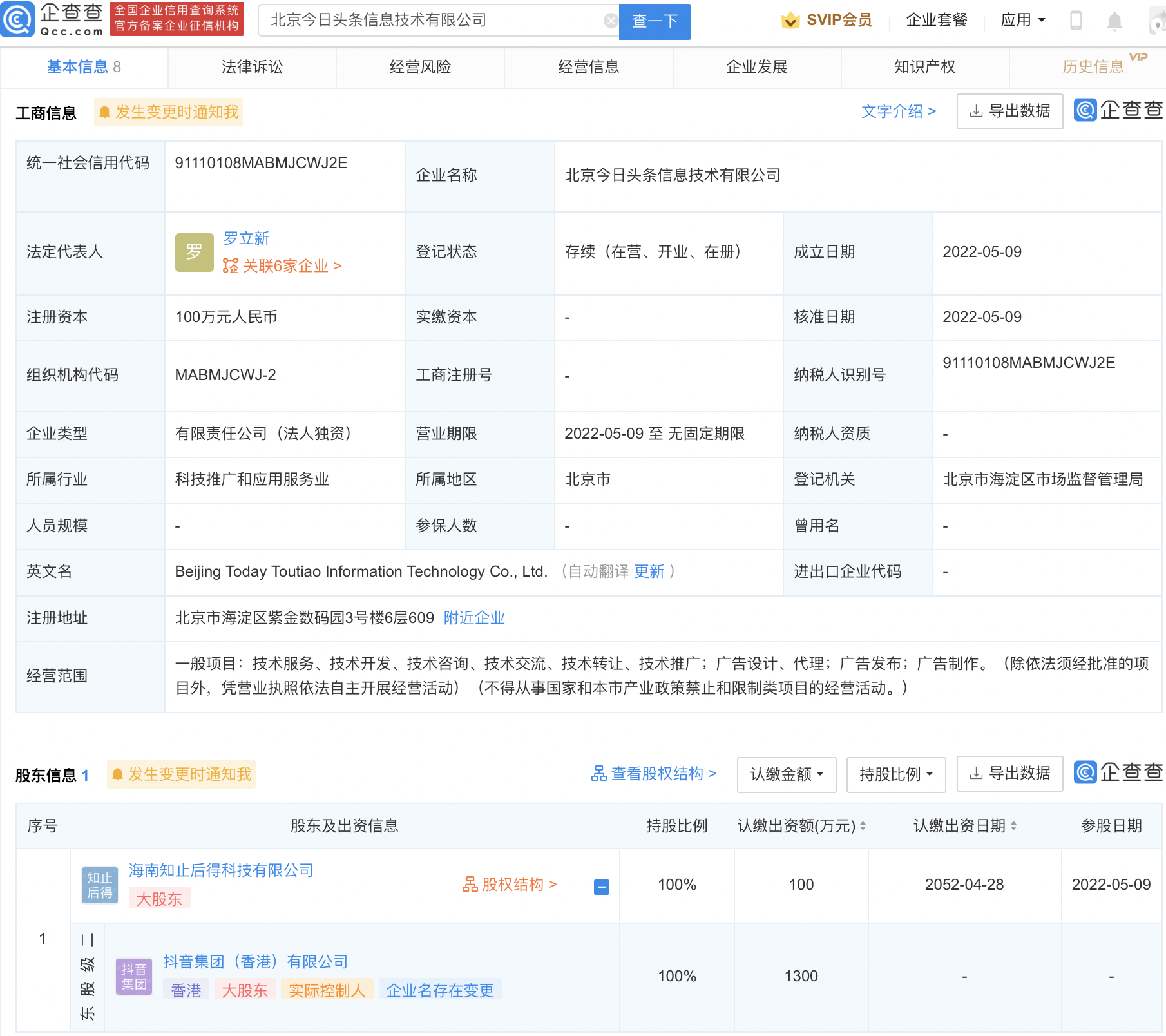The image size is (1166, 1036).
Task: Open 附近企业 link near registered address
Action: point(473,618)
